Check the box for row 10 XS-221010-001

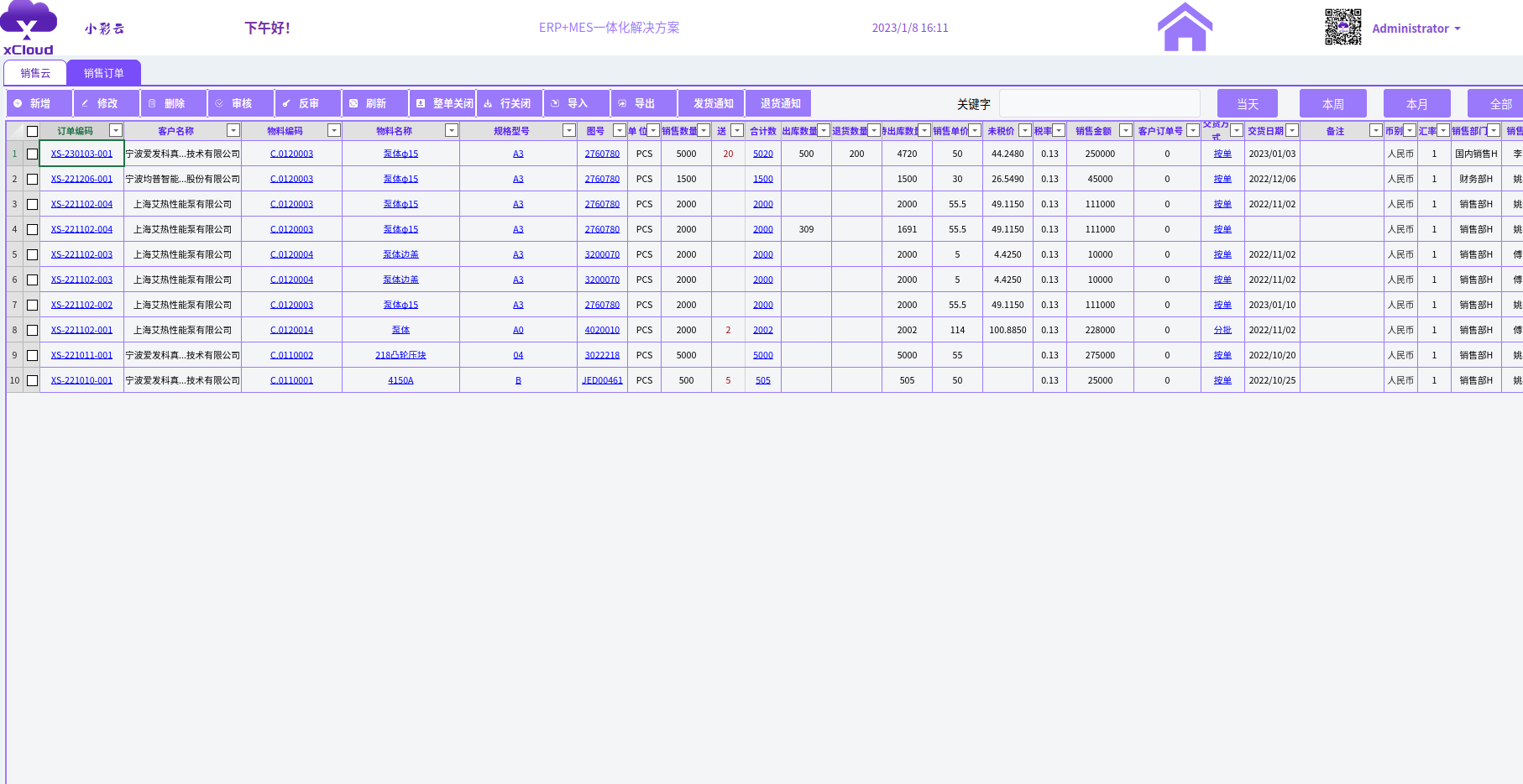coord(32,380)
